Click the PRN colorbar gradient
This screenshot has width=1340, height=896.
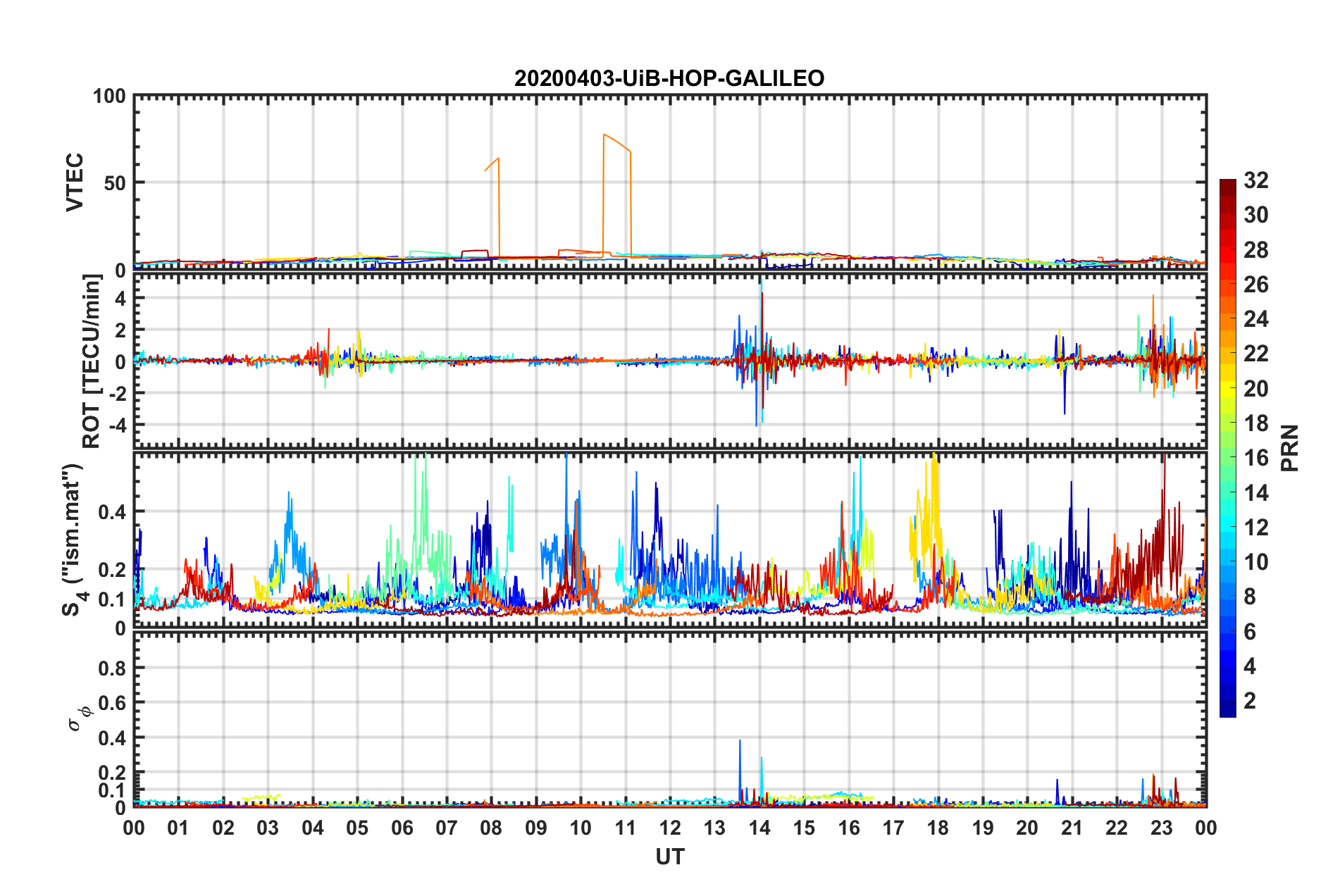(x=1228, y=448)
